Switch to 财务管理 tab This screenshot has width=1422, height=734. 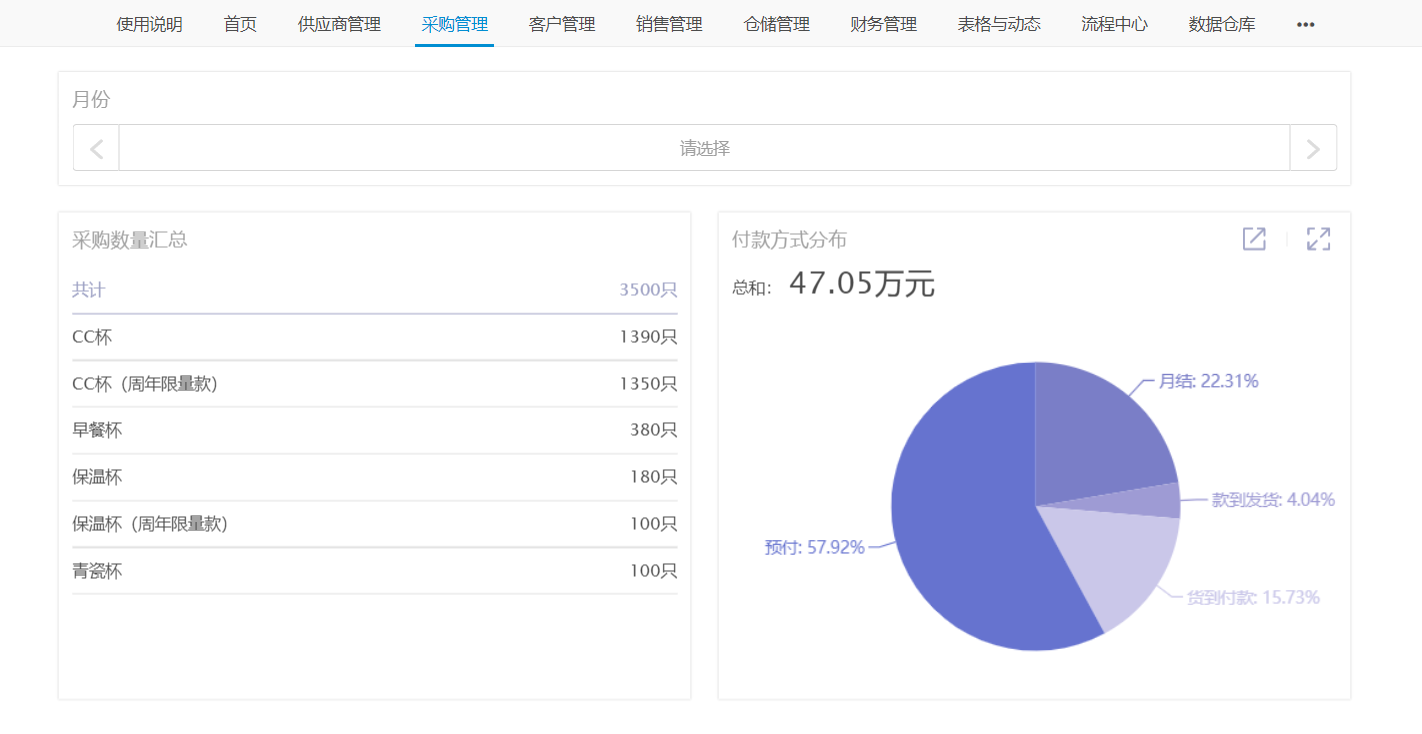883,25
